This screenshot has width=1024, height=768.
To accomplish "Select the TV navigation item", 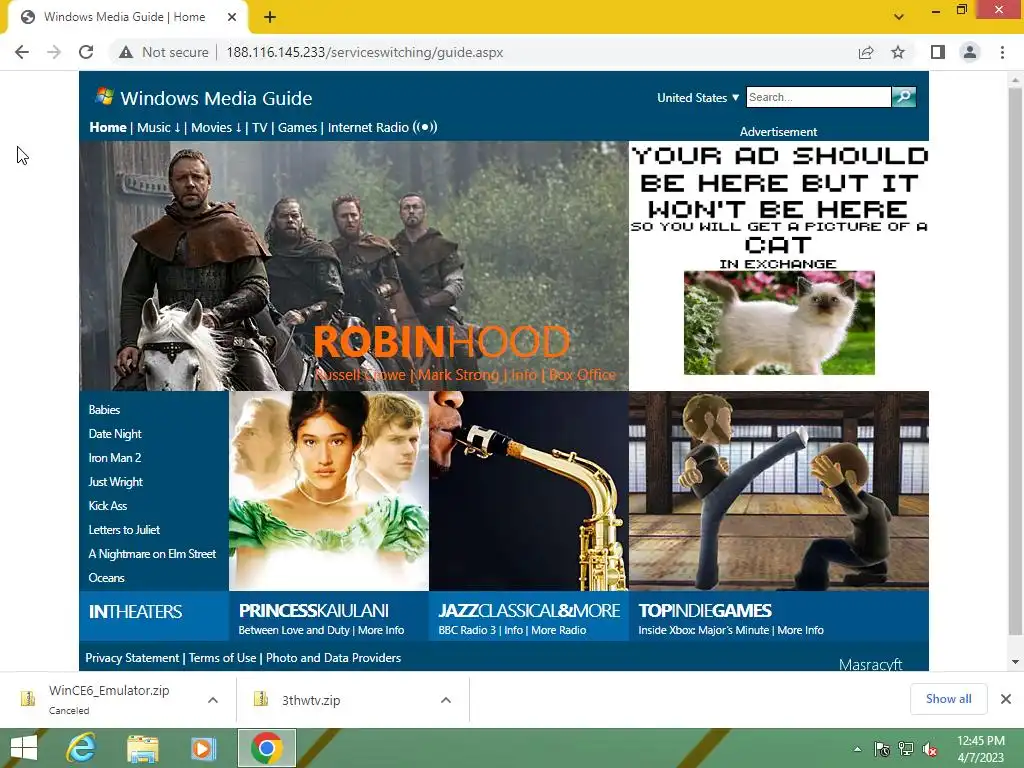I will point(259,127).
